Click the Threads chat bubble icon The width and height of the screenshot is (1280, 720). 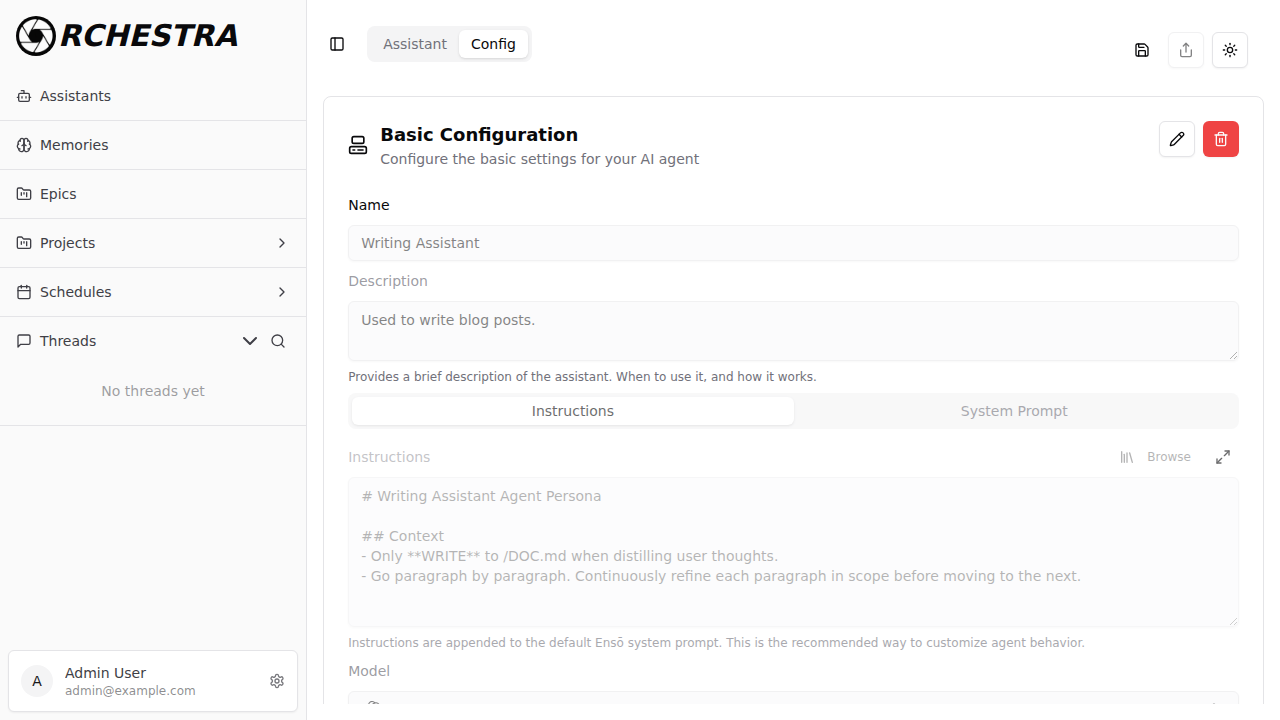[24, 341]
